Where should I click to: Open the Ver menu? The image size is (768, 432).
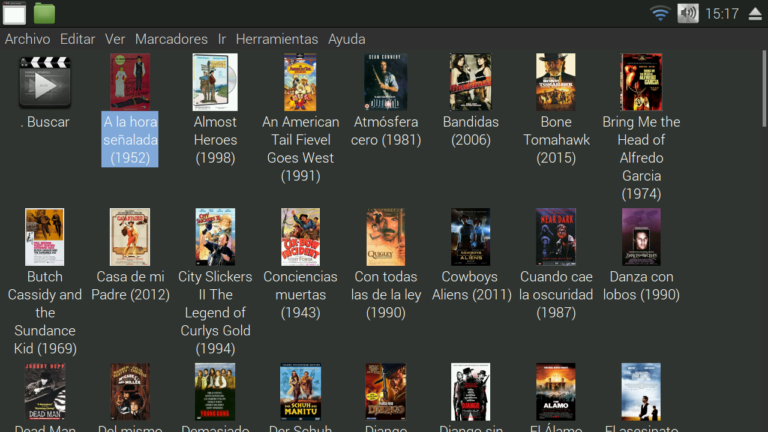tap(115, 39)
